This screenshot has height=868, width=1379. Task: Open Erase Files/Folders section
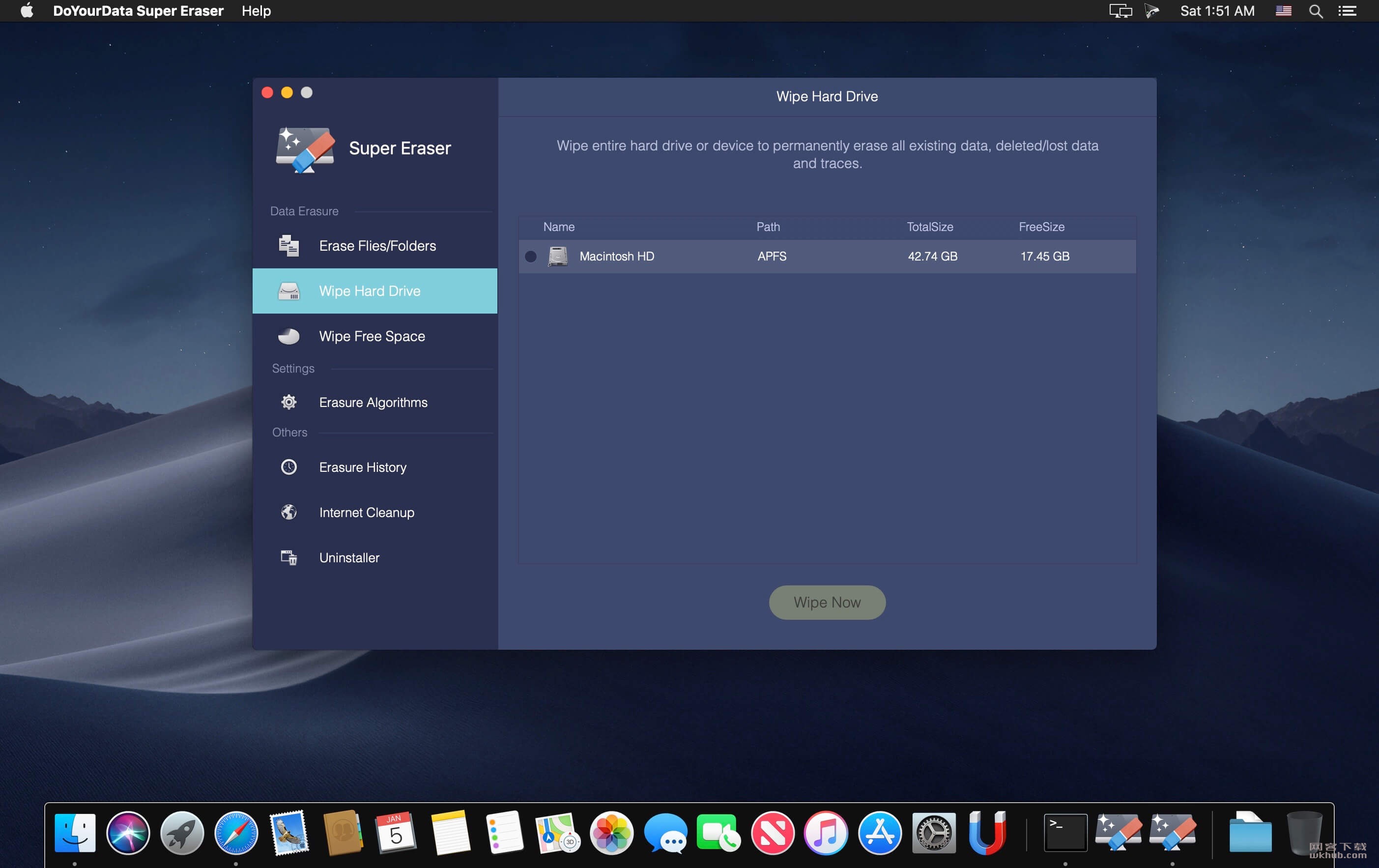[374, 246]
